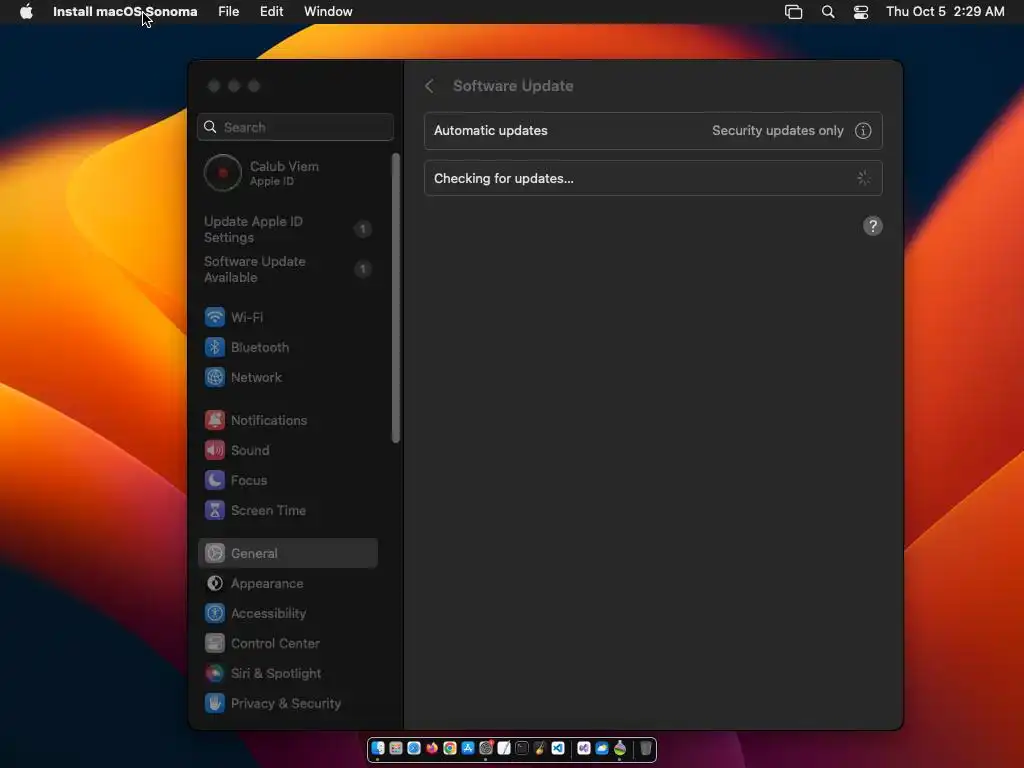Viewport: 1024px width, 768px height.
Task: Click into the settings Search field
Action: point(295,127)
